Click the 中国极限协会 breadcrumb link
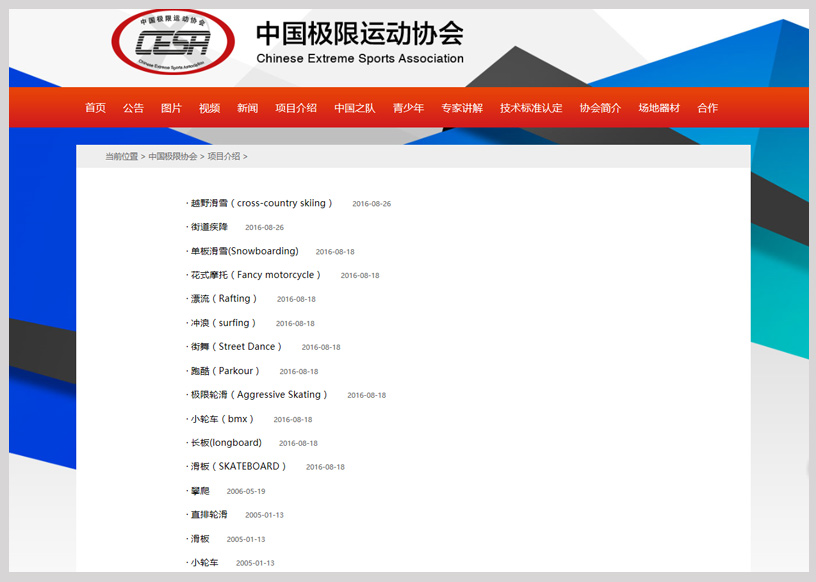This screenshot has width=816, height=582. click(x=171, y=156)
